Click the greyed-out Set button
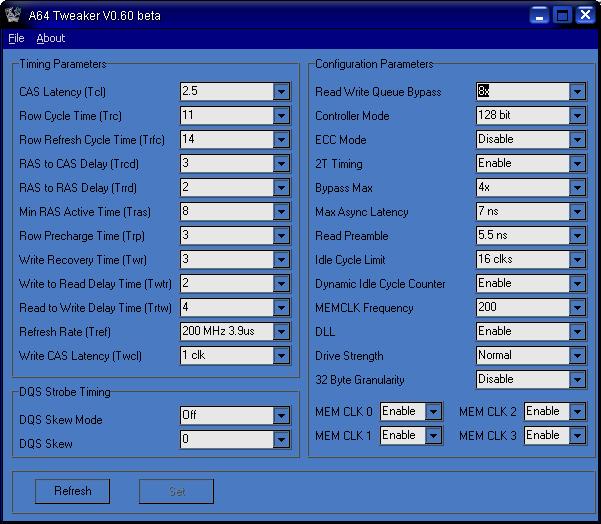 (x=176, y=491)
